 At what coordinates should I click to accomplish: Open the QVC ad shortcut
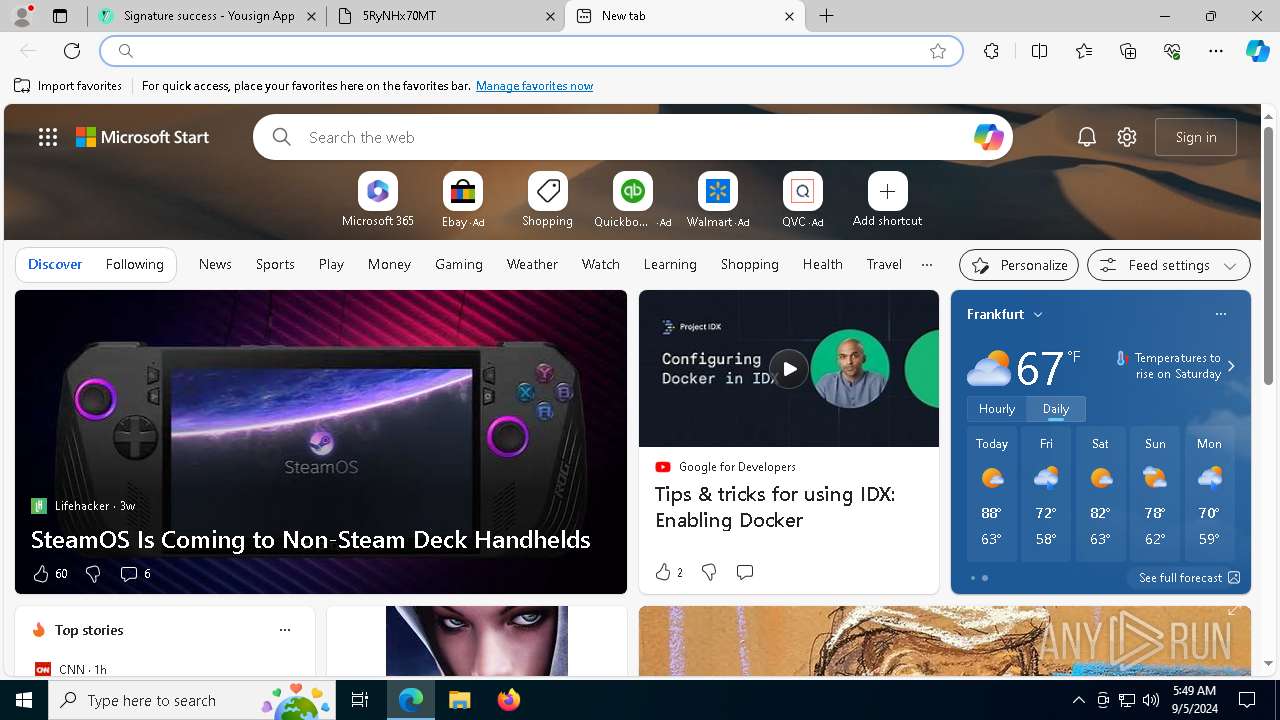[x=802, y=200]
